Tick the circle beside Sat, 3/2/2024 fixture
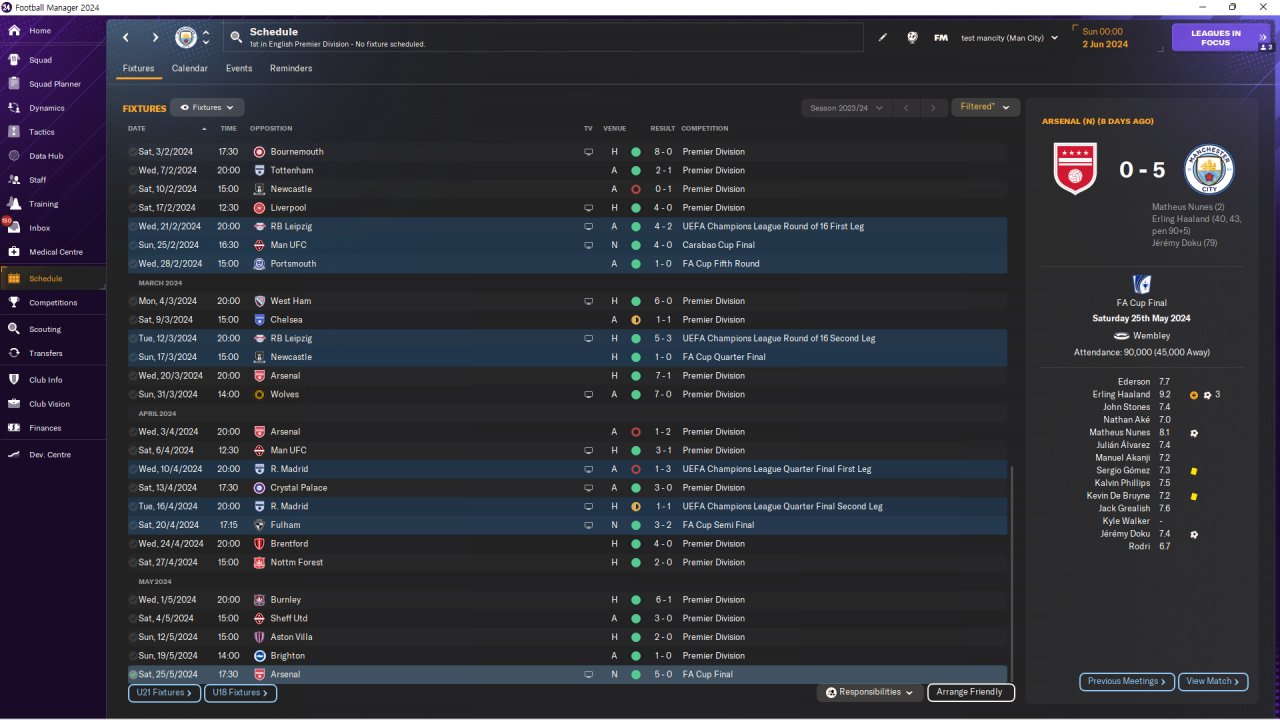This screenshot has height=720, width=1280. pos(133,152)
